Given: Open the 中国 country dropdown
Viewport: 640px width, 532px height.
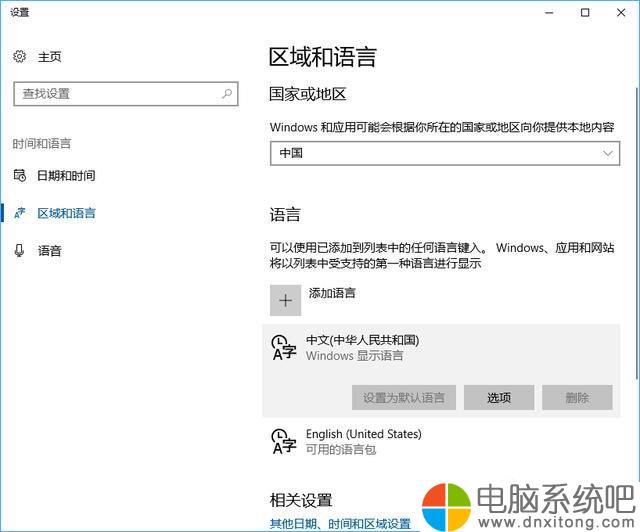Looking at the screenshot, I should click(445, 154).
